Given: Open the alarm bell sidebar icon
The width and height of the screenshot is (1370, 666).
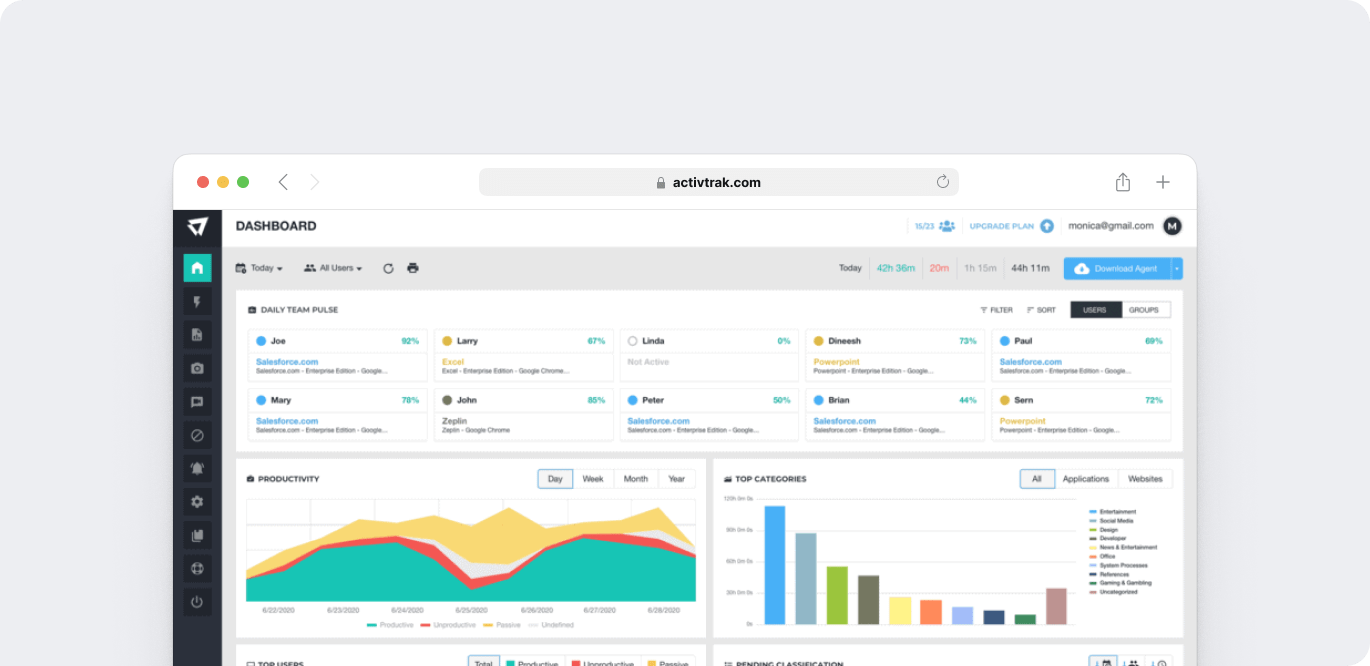Looking at the screenshot, I should [197, 468].
